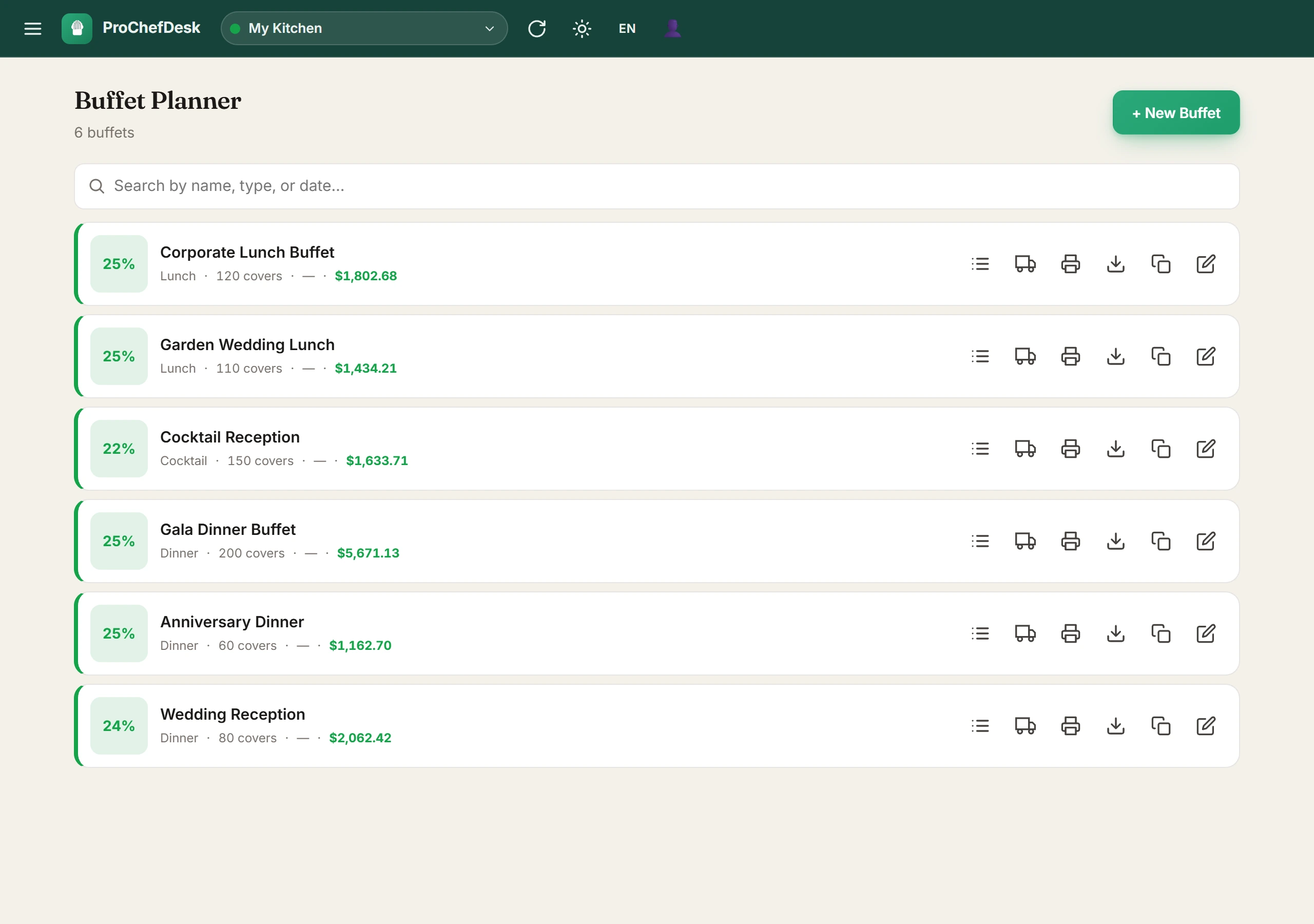This screenshot has width=1314, height=924.
Task: Click the 150 covers text
Action: pos(260,461)
